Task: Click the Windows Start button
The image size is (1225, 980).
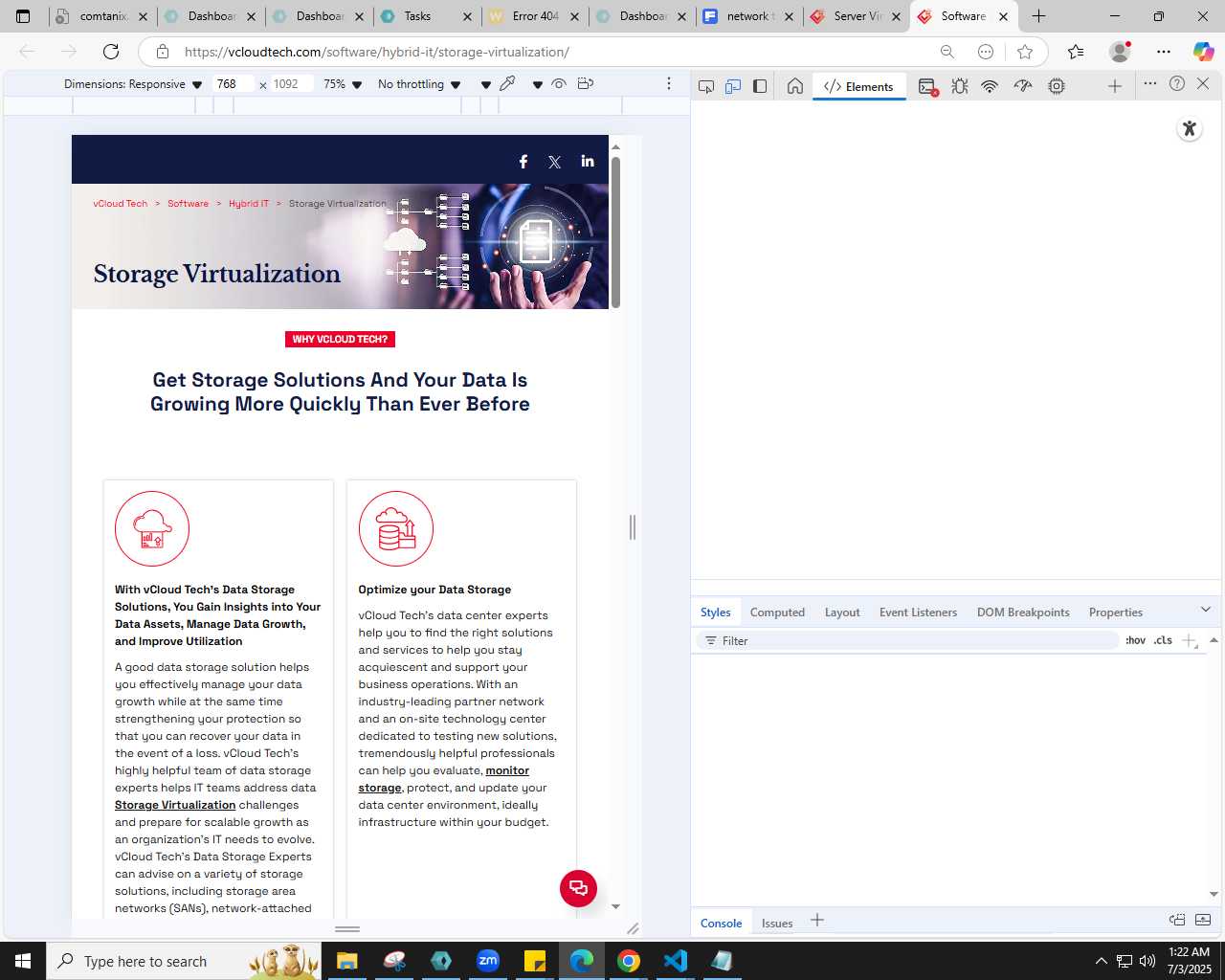Action: point(23,961)
